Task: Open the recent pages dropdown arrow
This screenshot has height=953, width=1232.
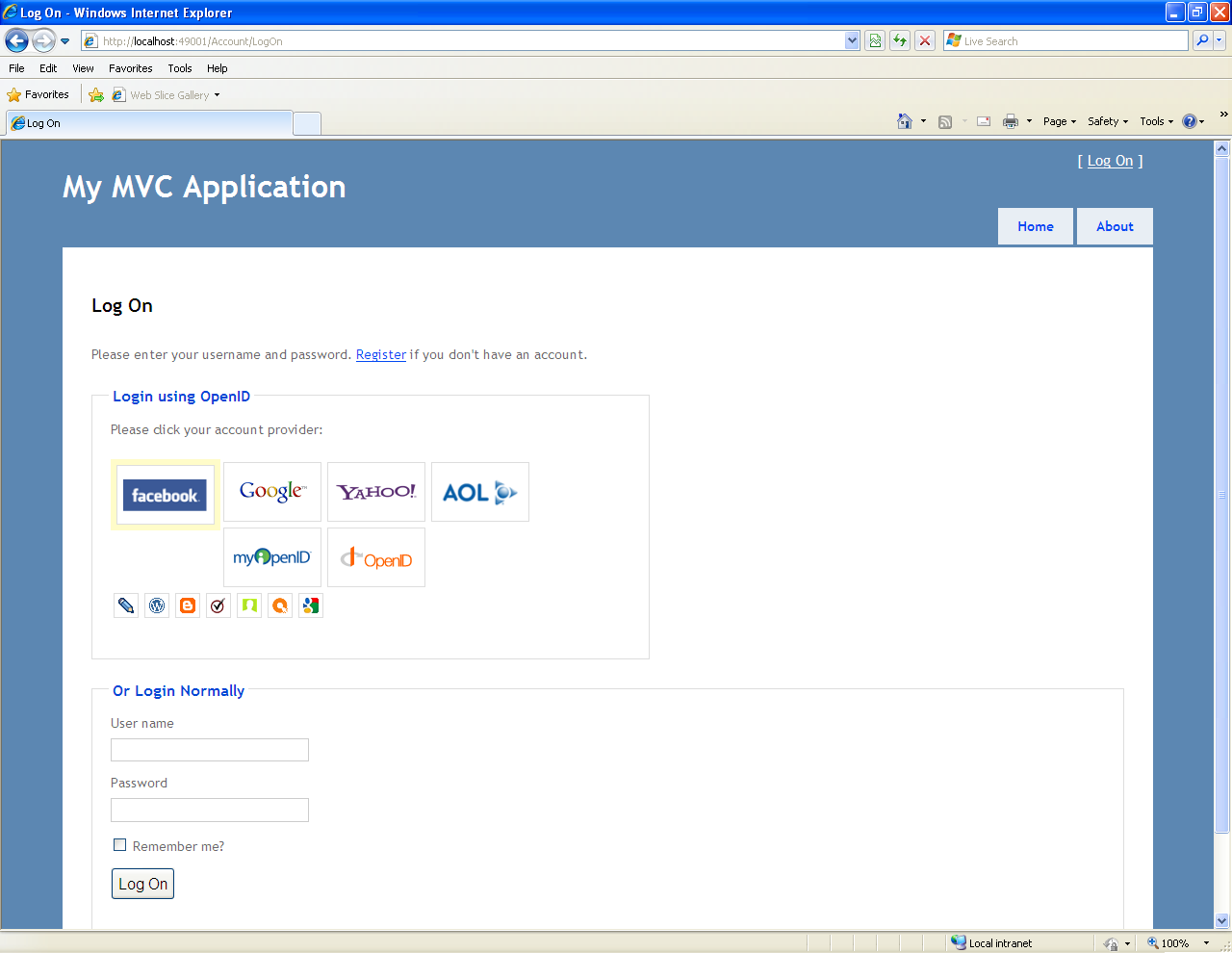Action: click(64, 41)
